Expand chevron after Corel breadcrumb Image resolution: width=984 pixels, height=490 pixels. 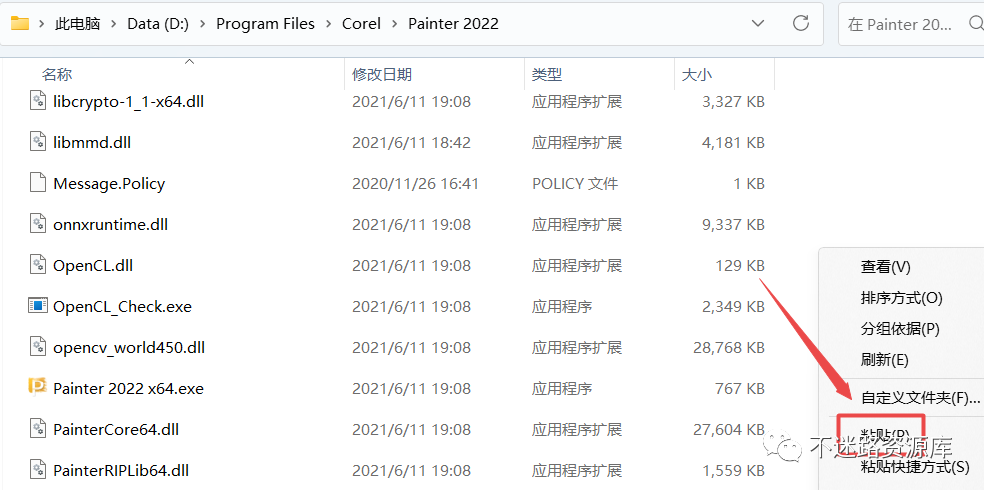click(395, 24)
